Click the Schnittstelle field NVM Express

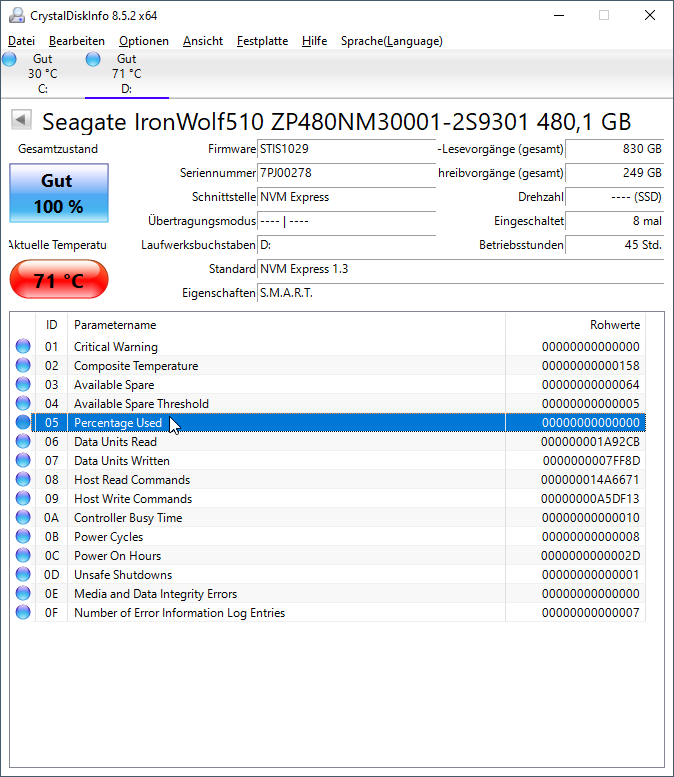pos(346,197)
